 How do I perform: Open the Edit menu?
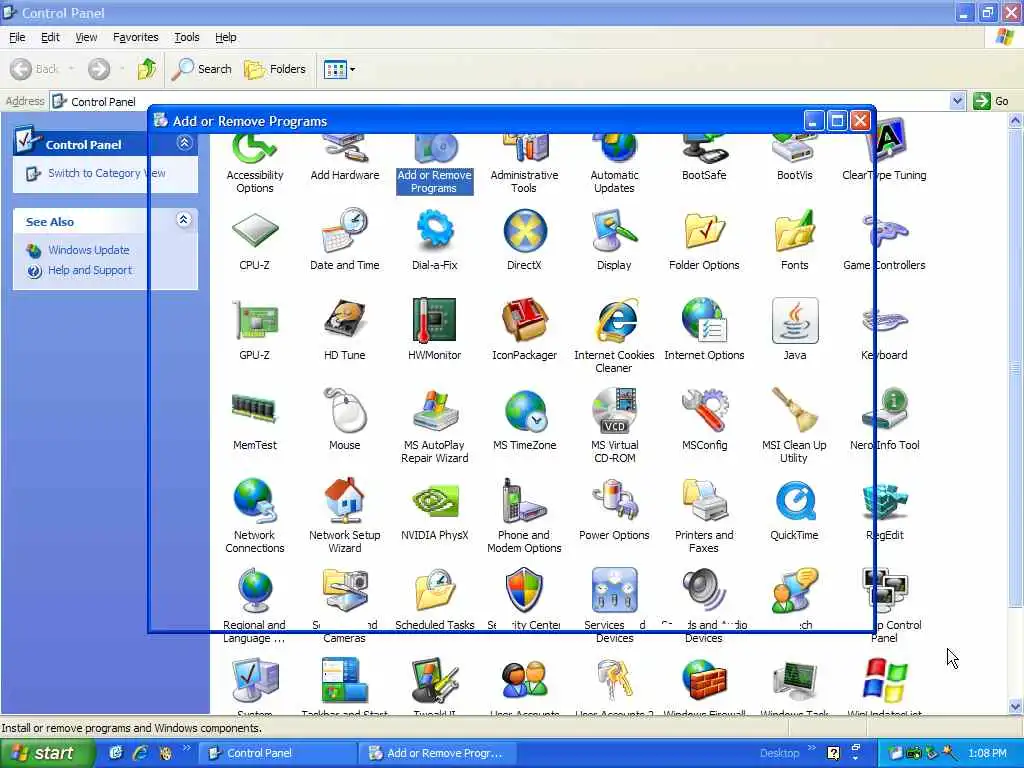[50, 37]
